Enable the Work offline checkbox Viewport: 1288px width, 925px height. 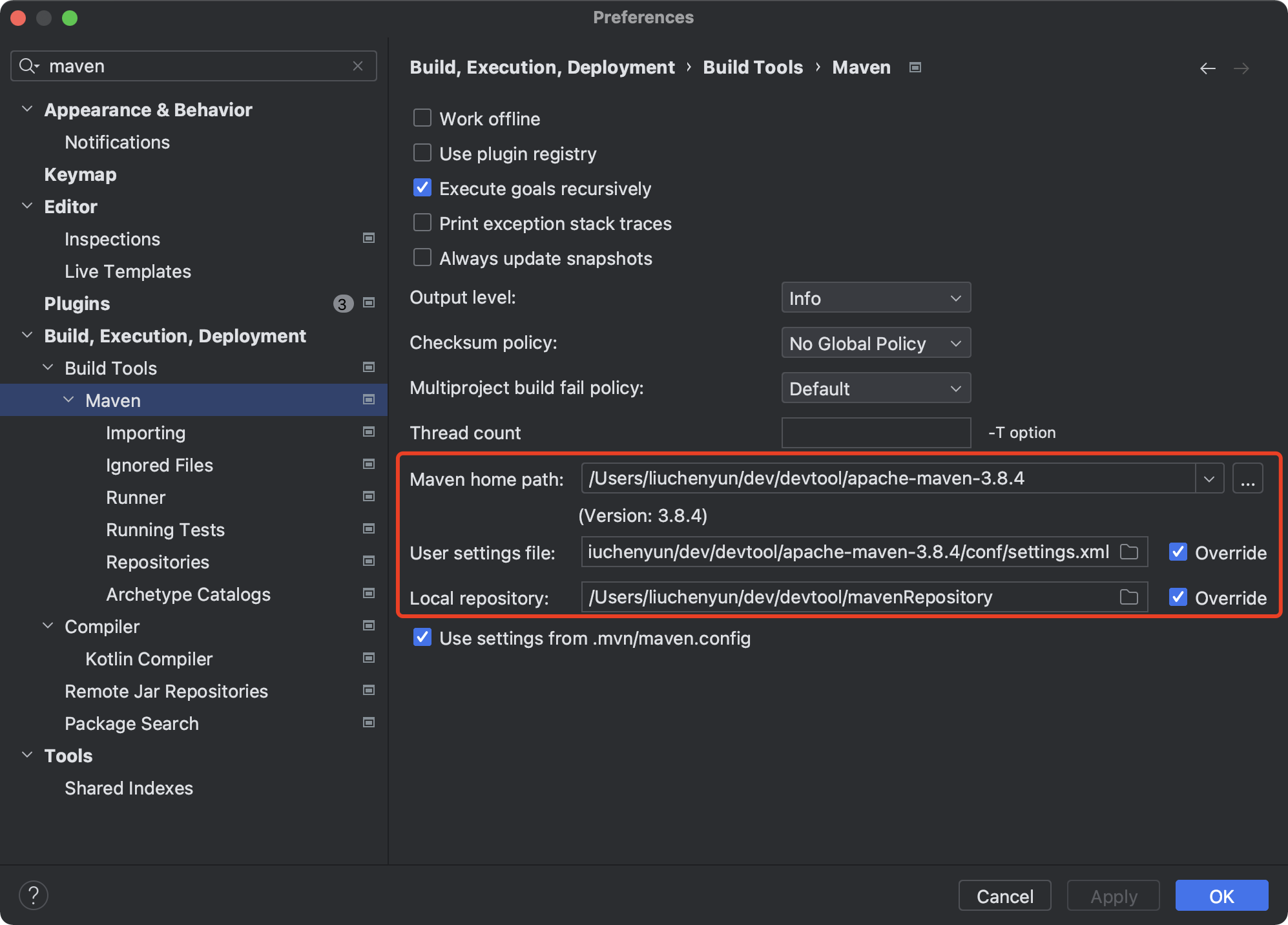(422, 118)
